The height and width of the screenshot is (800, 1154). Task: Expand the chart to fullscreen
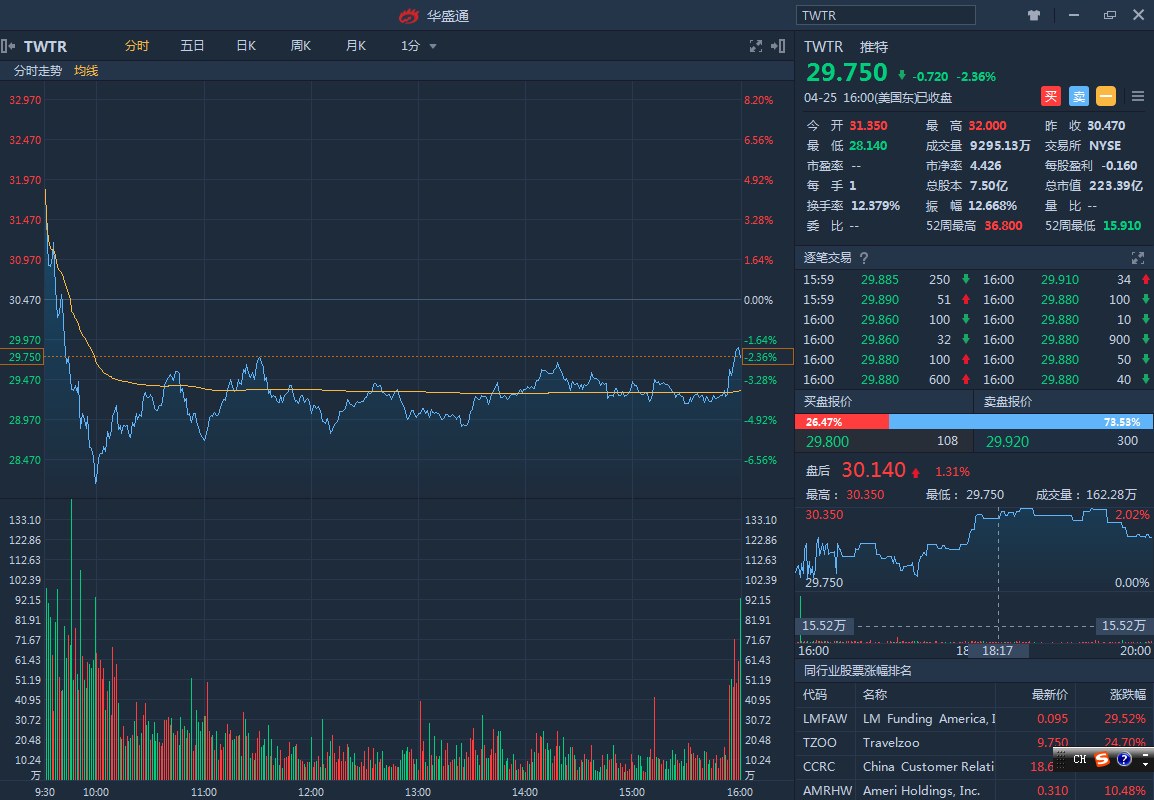(x=756, y=46)
